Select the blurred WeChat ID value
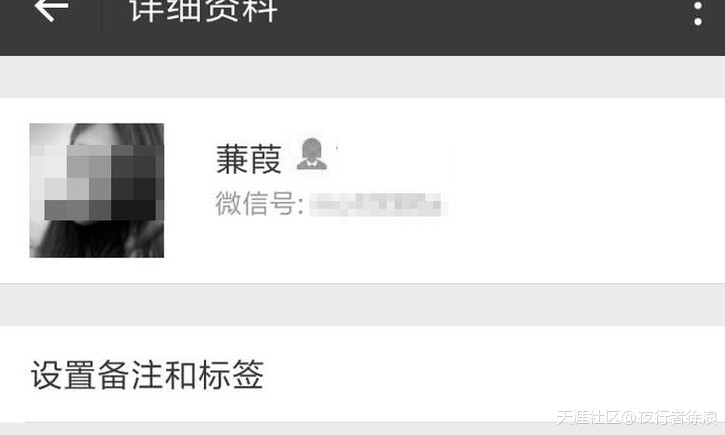The width and height of the screenshot is (725, 435). coord(378,205)
